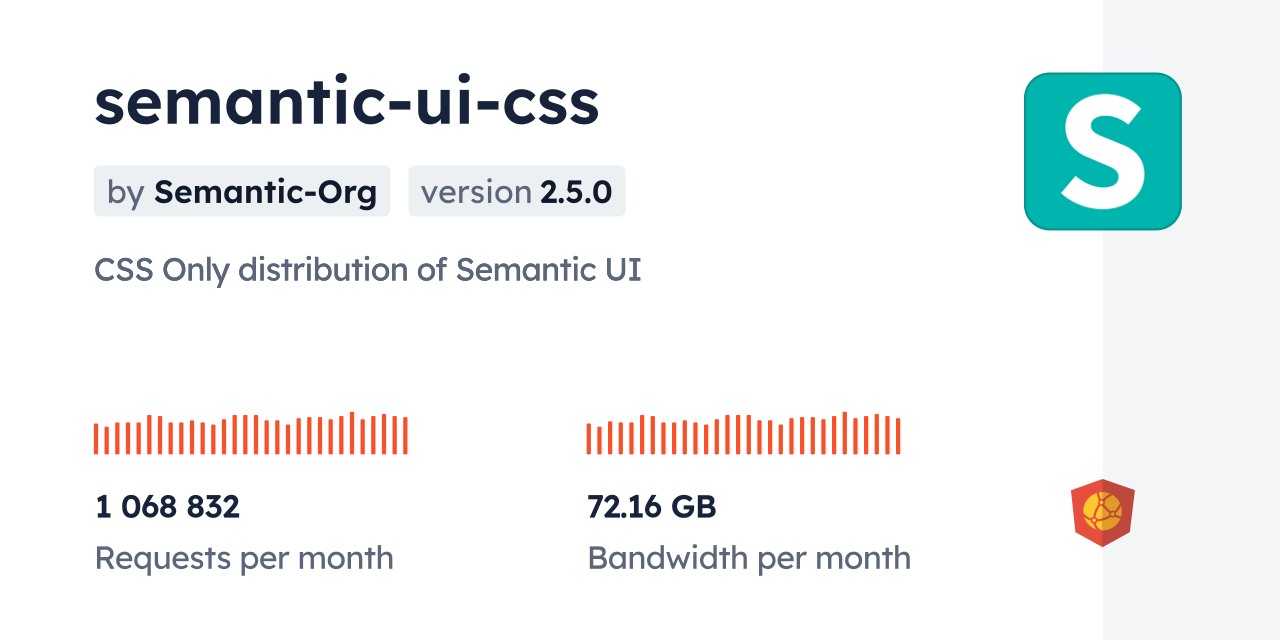This screenshot has height=640, width=1280.
Task: Click the tallest bar in the requests chart
Action: pyautogui.click(x=352, y=433)
